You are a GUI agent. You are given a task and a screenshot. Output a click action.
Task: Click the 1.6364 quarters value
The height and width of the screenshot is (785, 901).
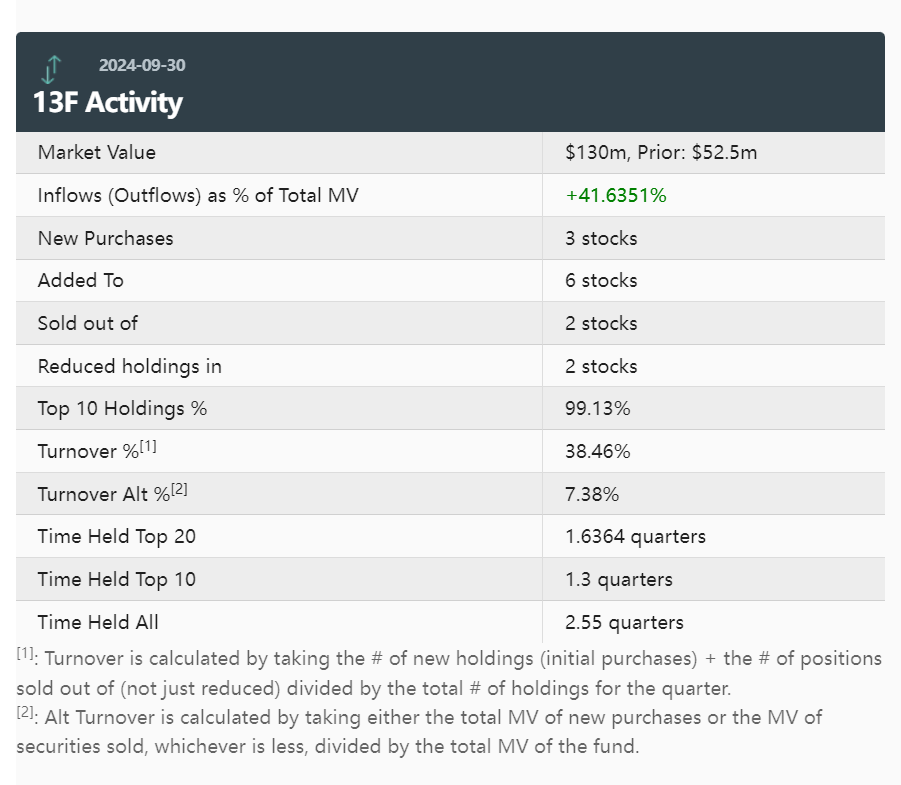pyautogui.click(x=635, y=536)
